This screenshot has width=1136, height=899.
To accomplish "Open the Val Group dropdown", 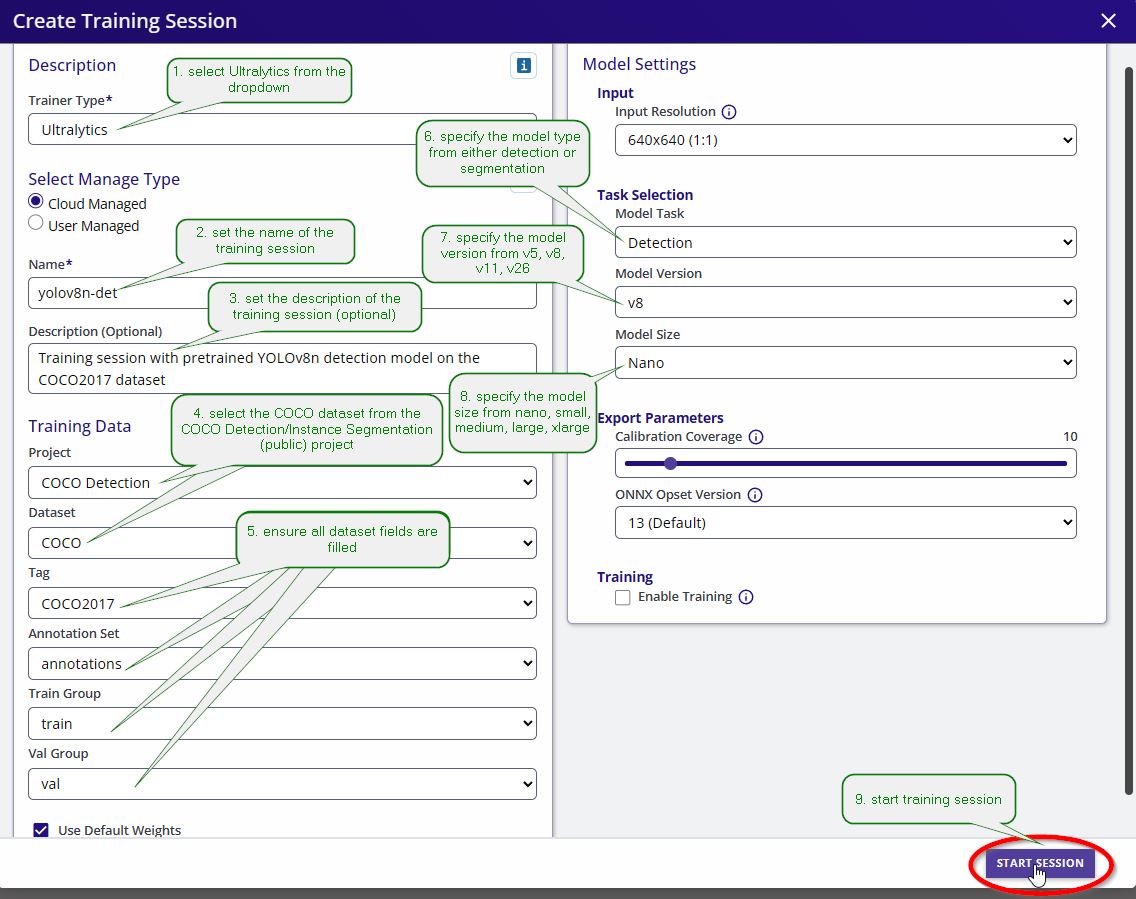I will click(x=283, y=784).
